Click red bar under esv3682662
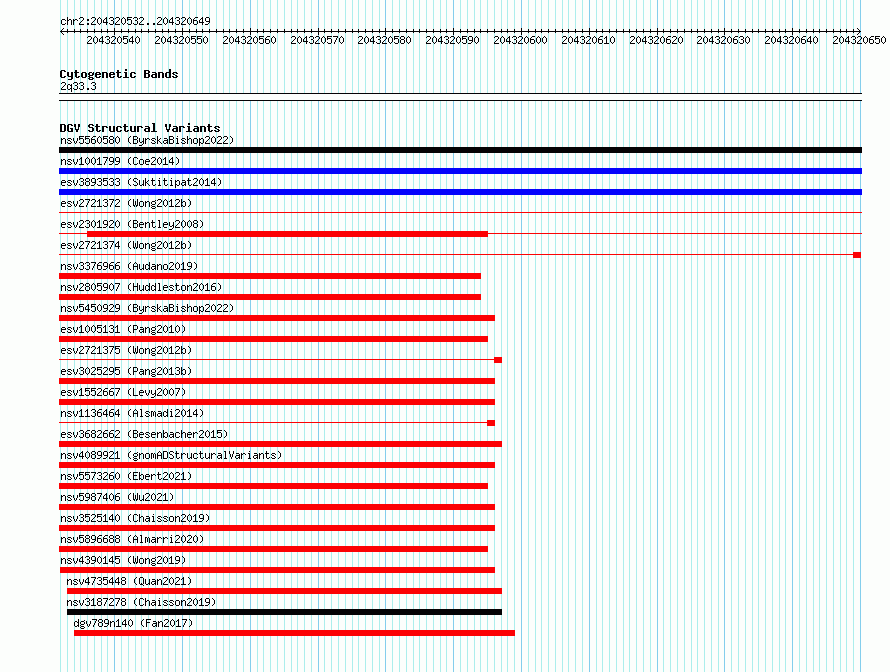 click(x=280, y=444)
